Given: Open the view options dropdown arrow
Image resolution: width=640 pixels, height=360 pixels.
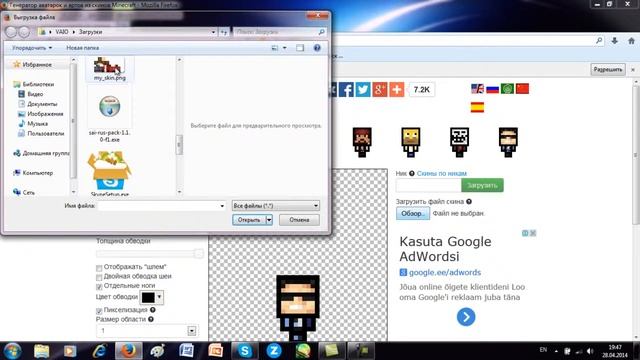Looking at the screenshot, I should point(284,48).
